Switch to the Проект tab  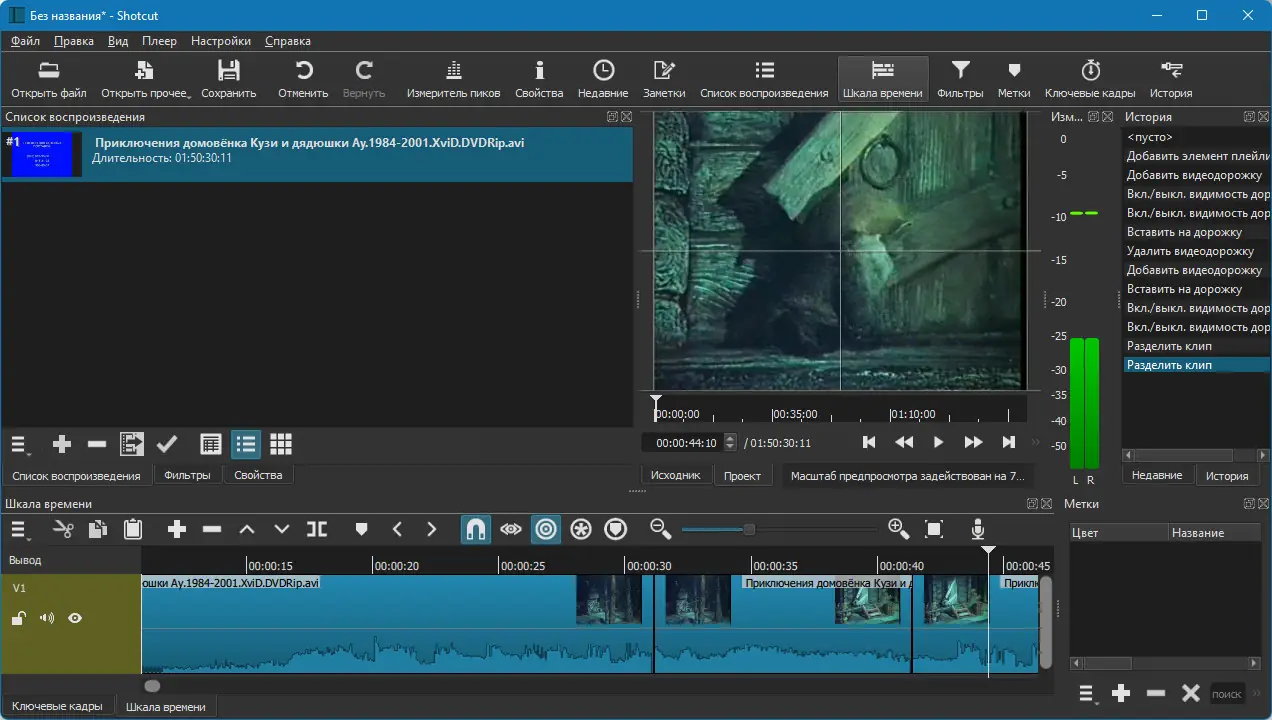(x=742, y=475)
